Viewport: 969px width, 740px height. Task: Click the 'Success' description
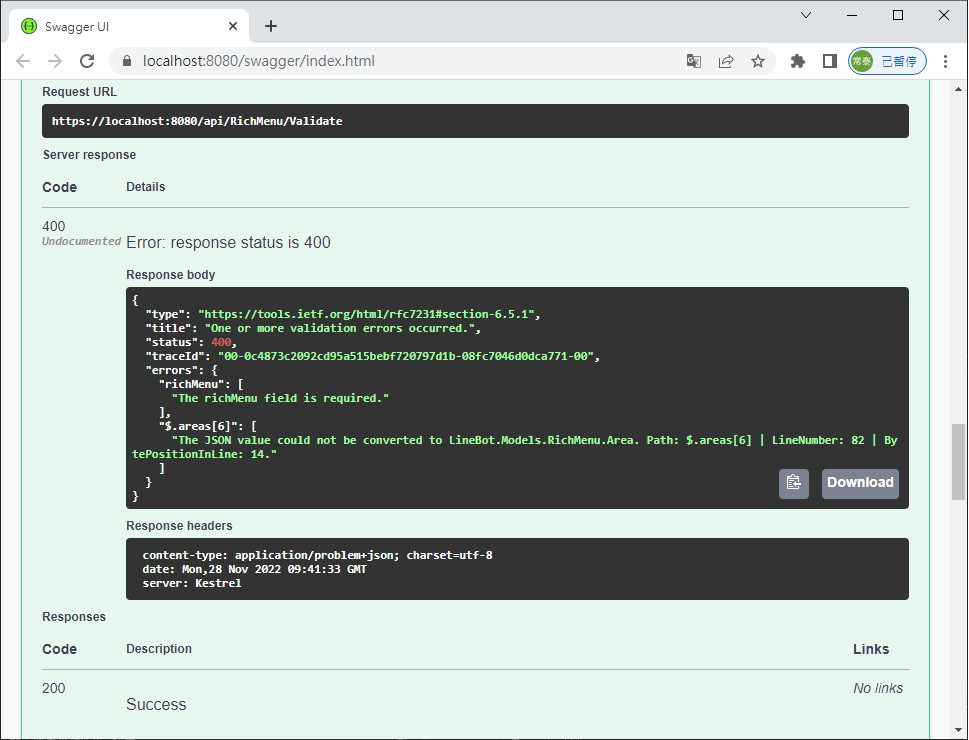click(x=156, y=704)
